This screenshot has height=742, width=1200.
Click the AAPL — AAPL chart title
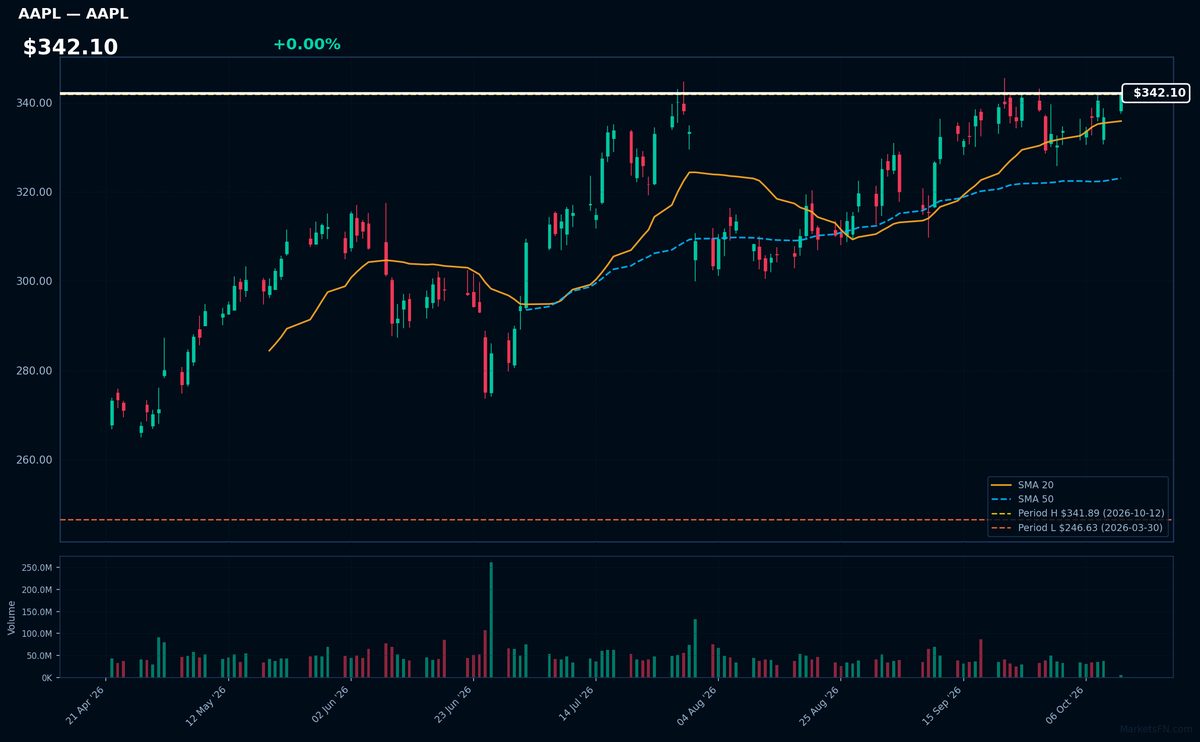click(73, 14)
